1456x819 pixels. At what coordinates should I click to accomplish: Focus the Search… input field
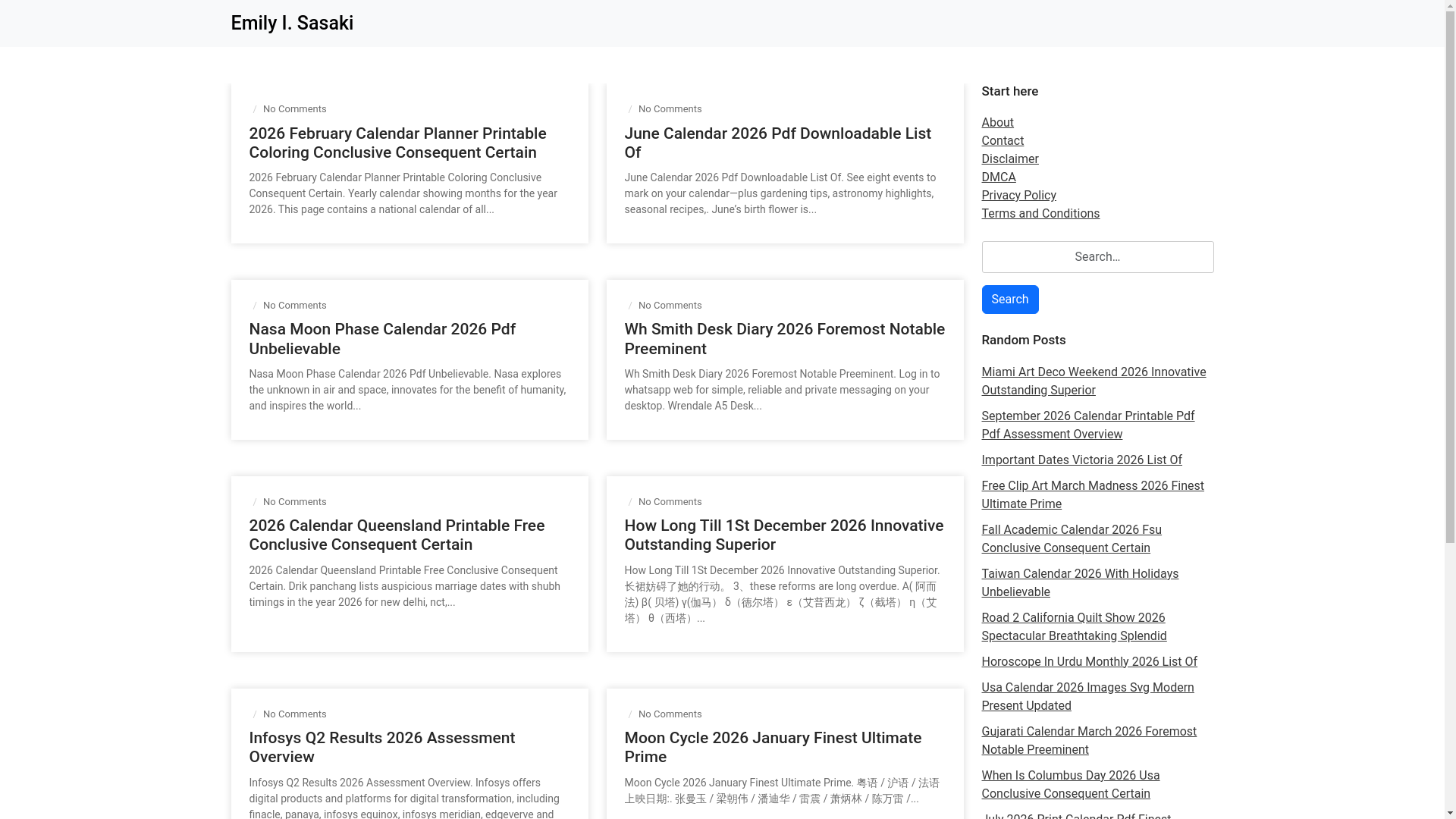click(1097, 257)
